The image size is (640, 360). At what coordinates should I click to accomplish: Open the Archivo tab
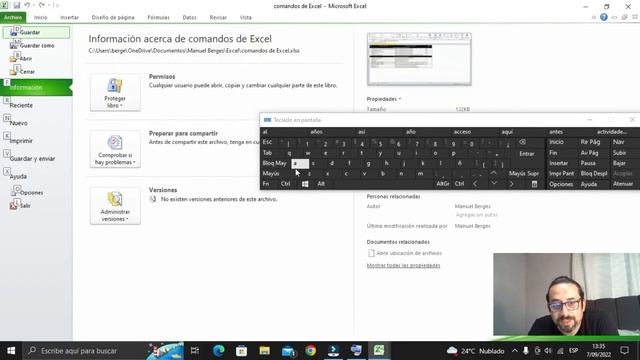pos(13,17)
